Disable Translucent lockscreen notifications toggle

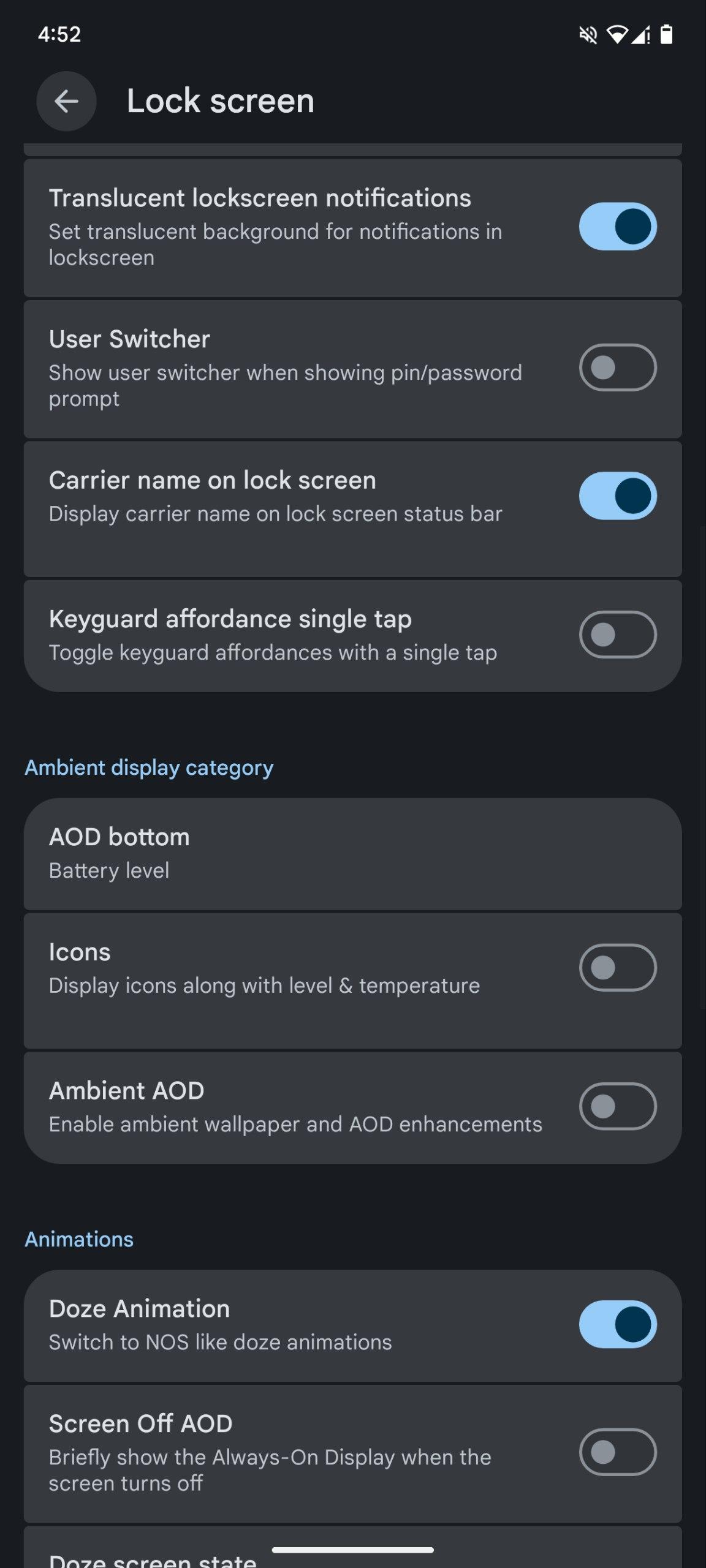pyautogui.click(x=618, y=227)
